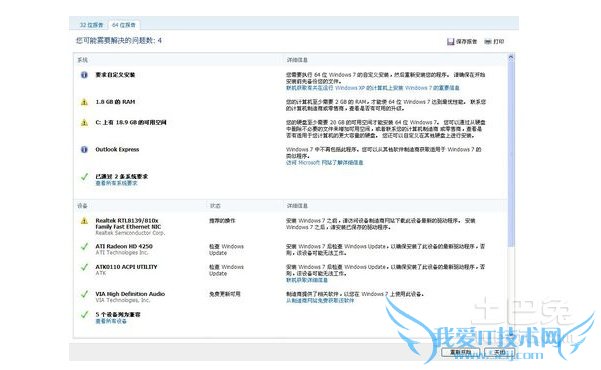The height and width of the screenshot is (370, 601).
Task: Click green check beside VIA High Definition Audio
Action: pyautogui.click(x=84, y=294)
